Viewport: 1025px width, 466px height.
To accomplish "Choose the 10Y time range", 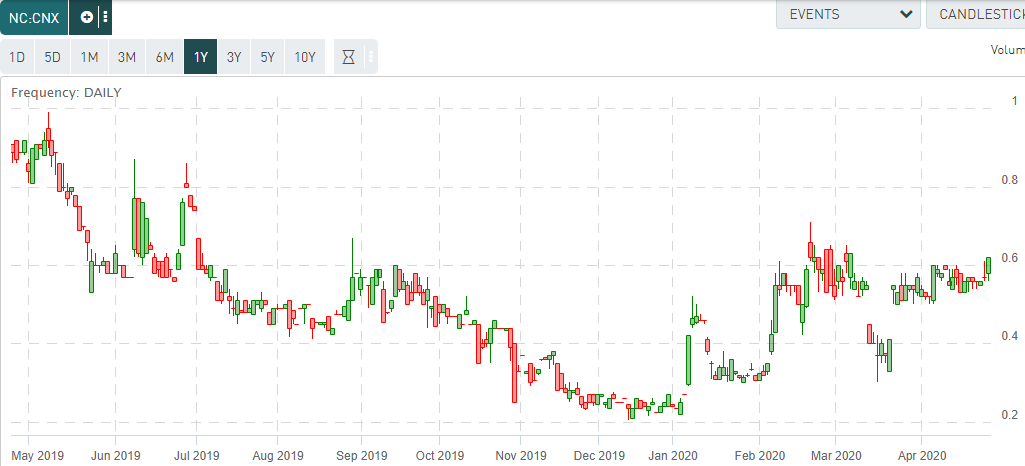I will [x=305, y=57].
